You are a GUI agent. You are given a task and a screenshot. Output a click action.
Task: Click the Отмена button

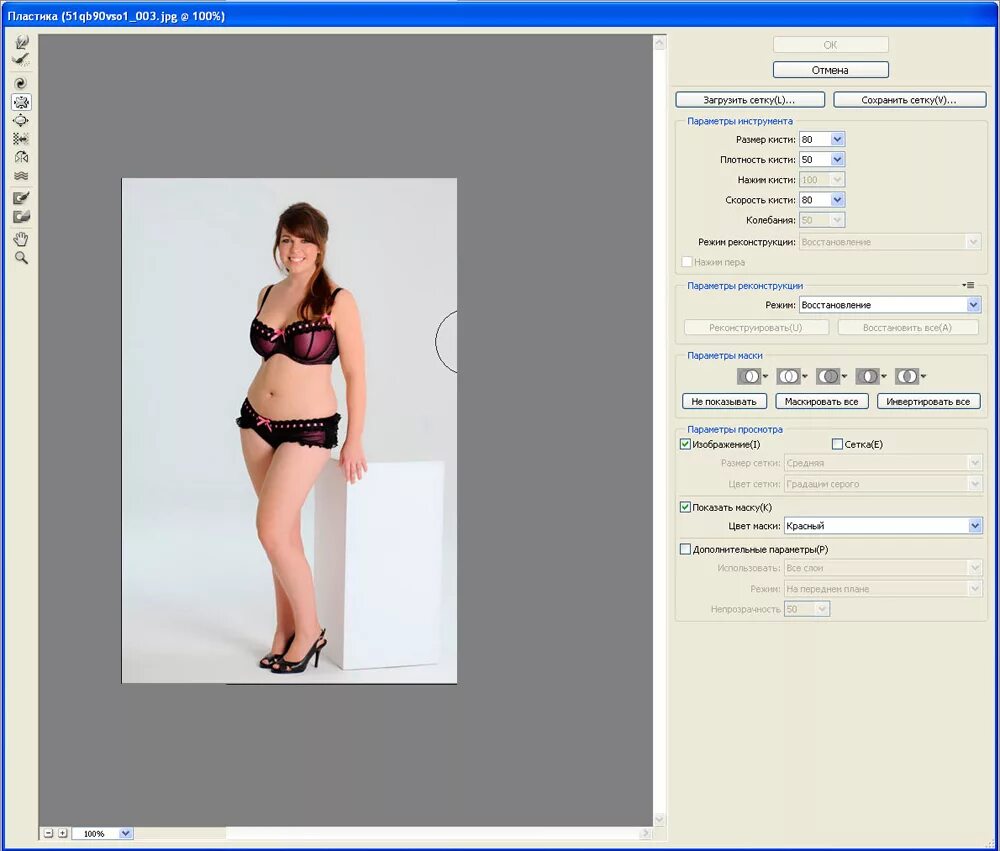coord(830,70)
